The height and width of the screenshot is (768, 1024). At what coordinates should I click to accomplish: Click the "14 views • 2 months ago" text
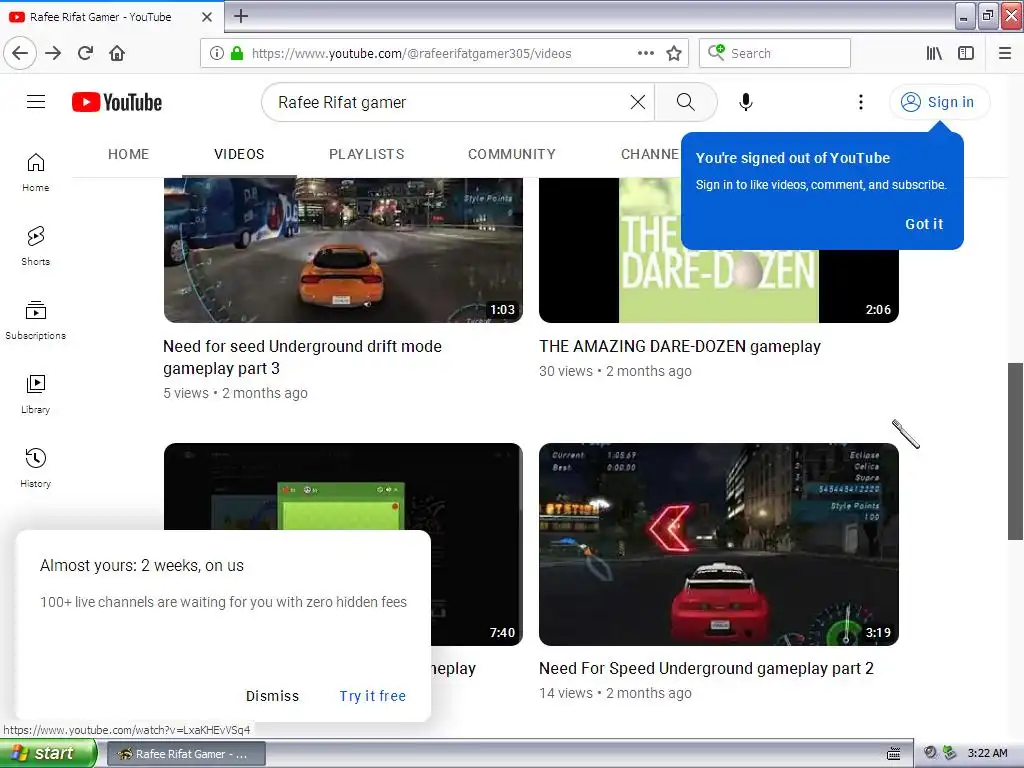615,693
